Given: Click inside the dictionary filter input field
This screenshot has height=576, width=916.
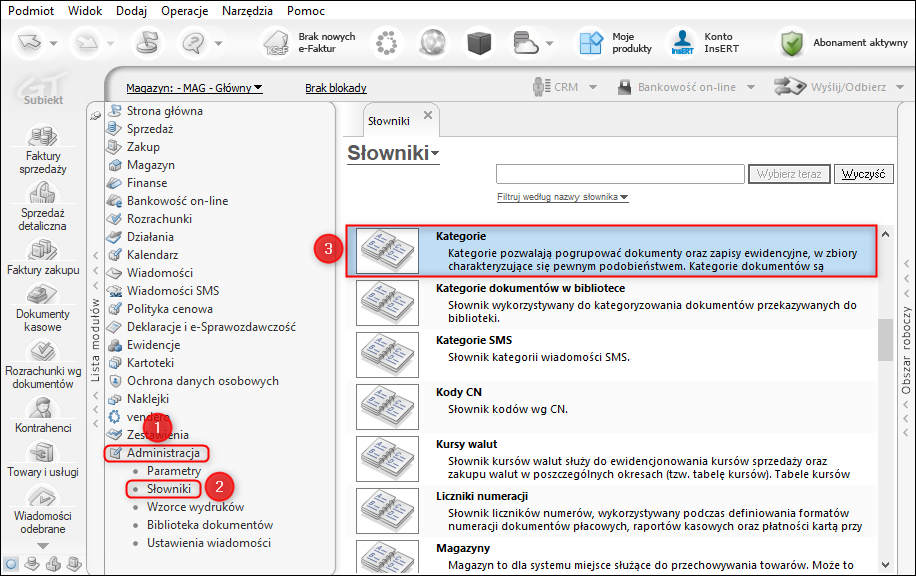Looking at the screenshot, I should click(x=620, y=174).
